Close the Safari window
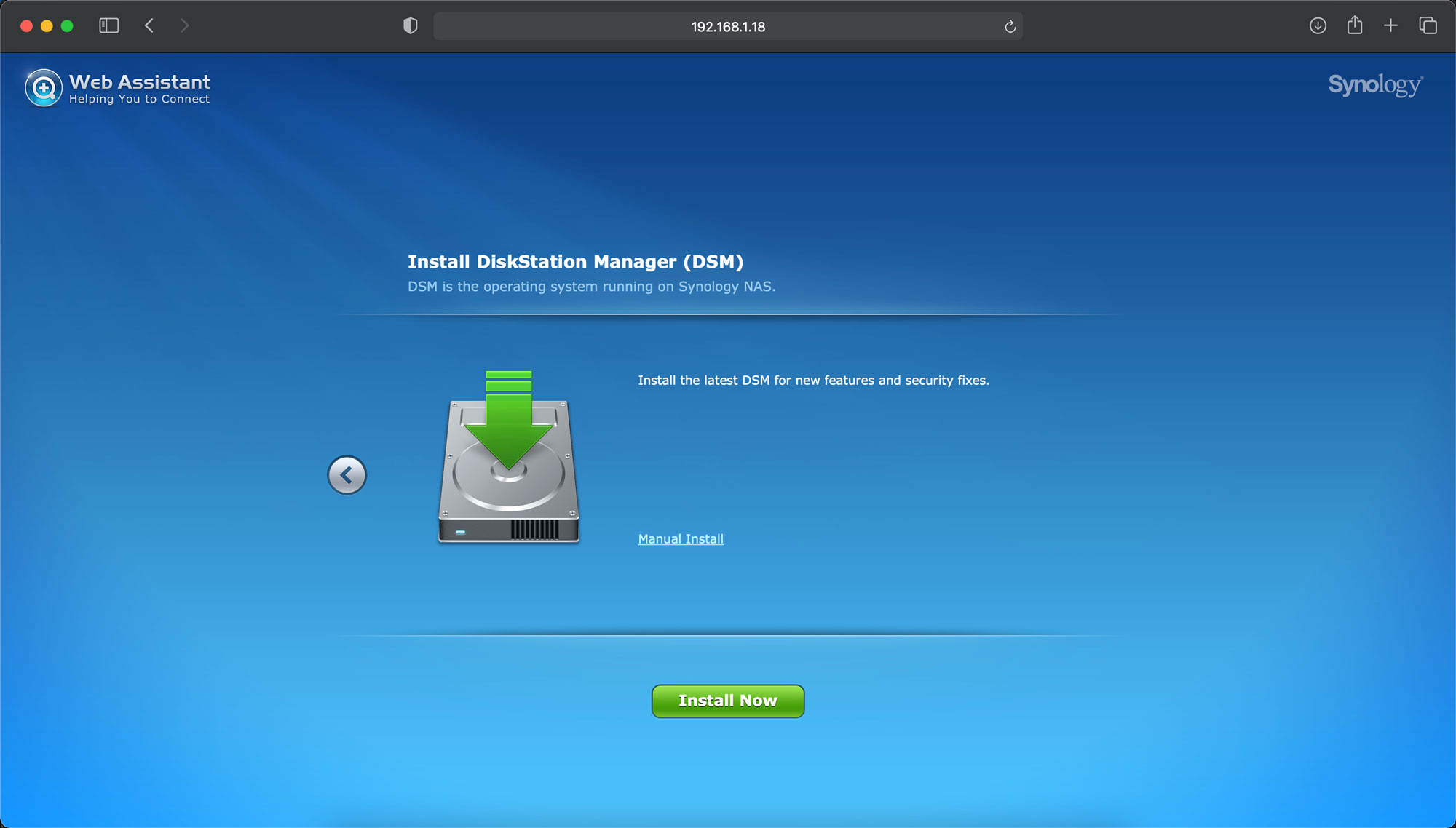 tap(26, 26)
